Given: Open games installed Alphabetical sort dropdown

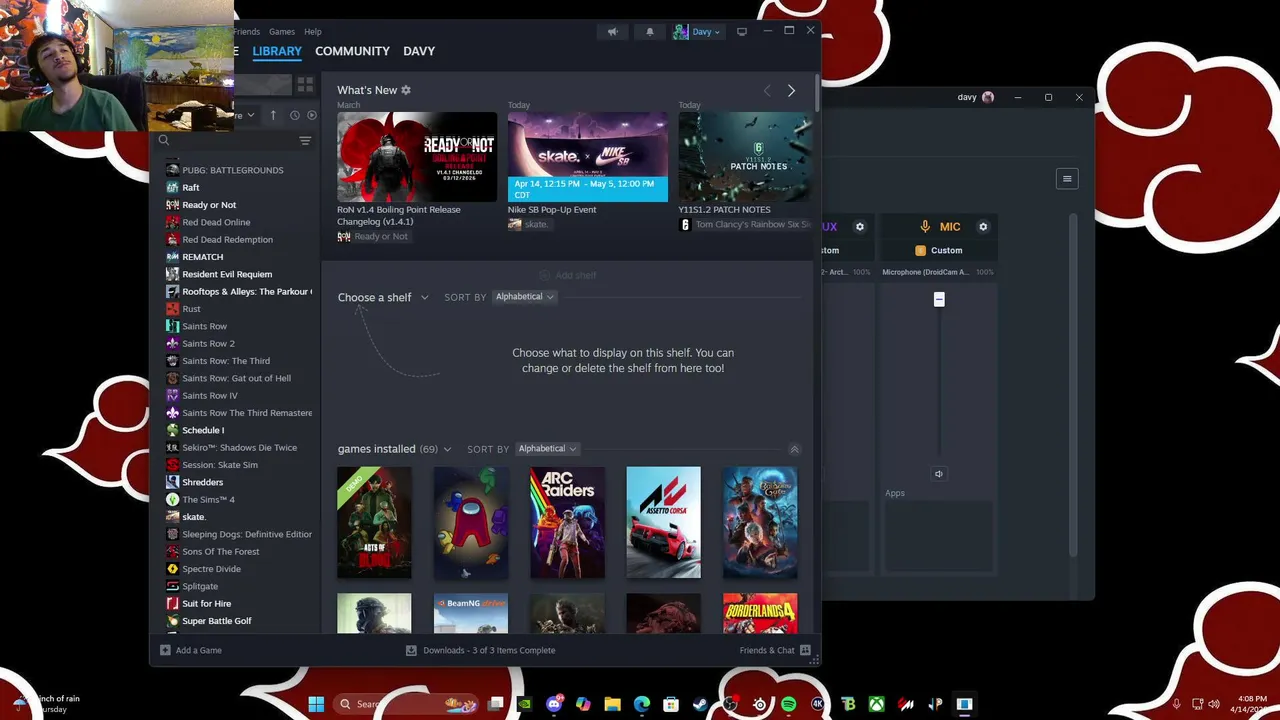Looking at the screenshot, I should click(x=547, y=449).
